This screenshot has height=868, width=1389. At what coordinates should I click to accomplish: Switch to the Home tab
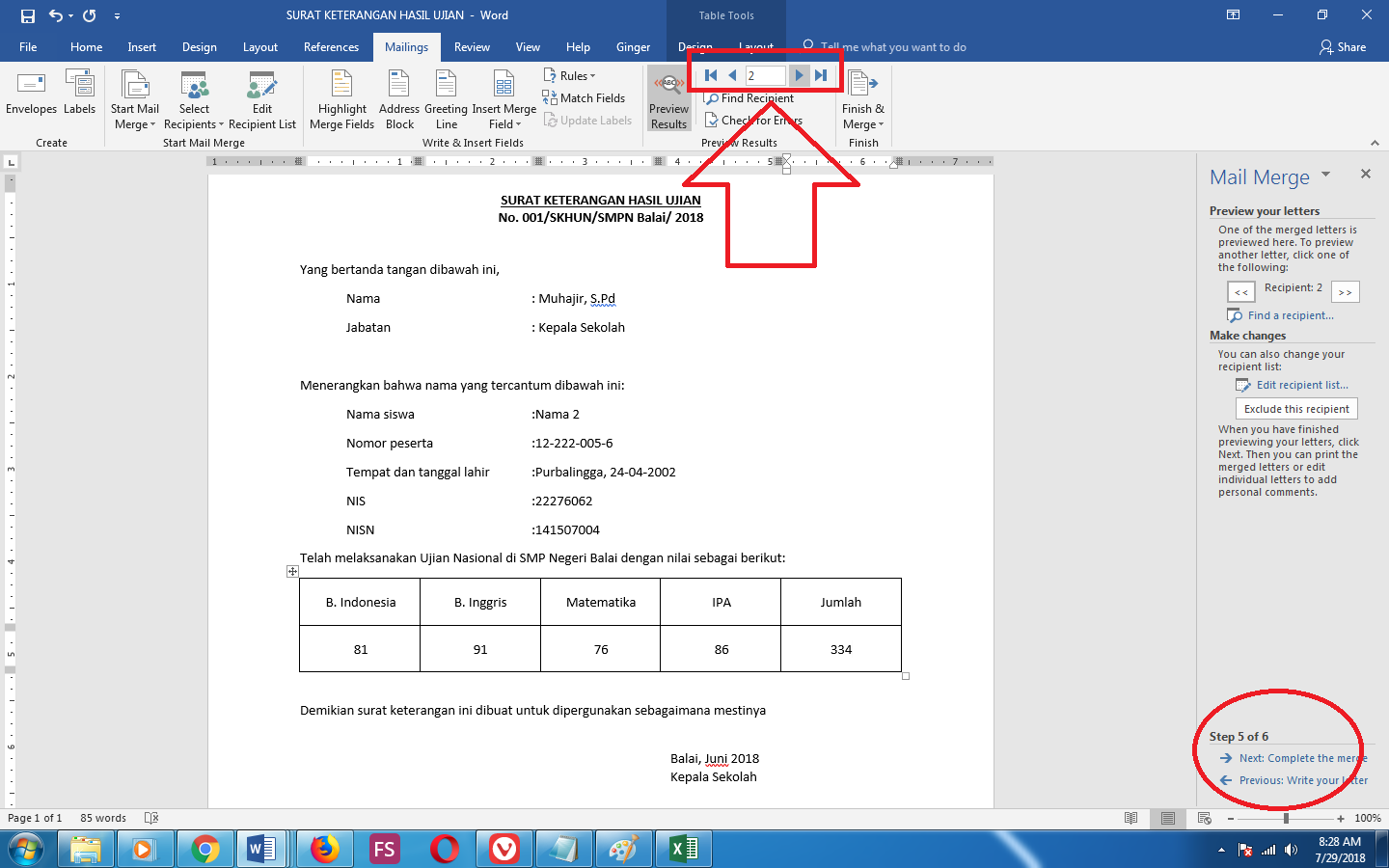tap(86, 47)
